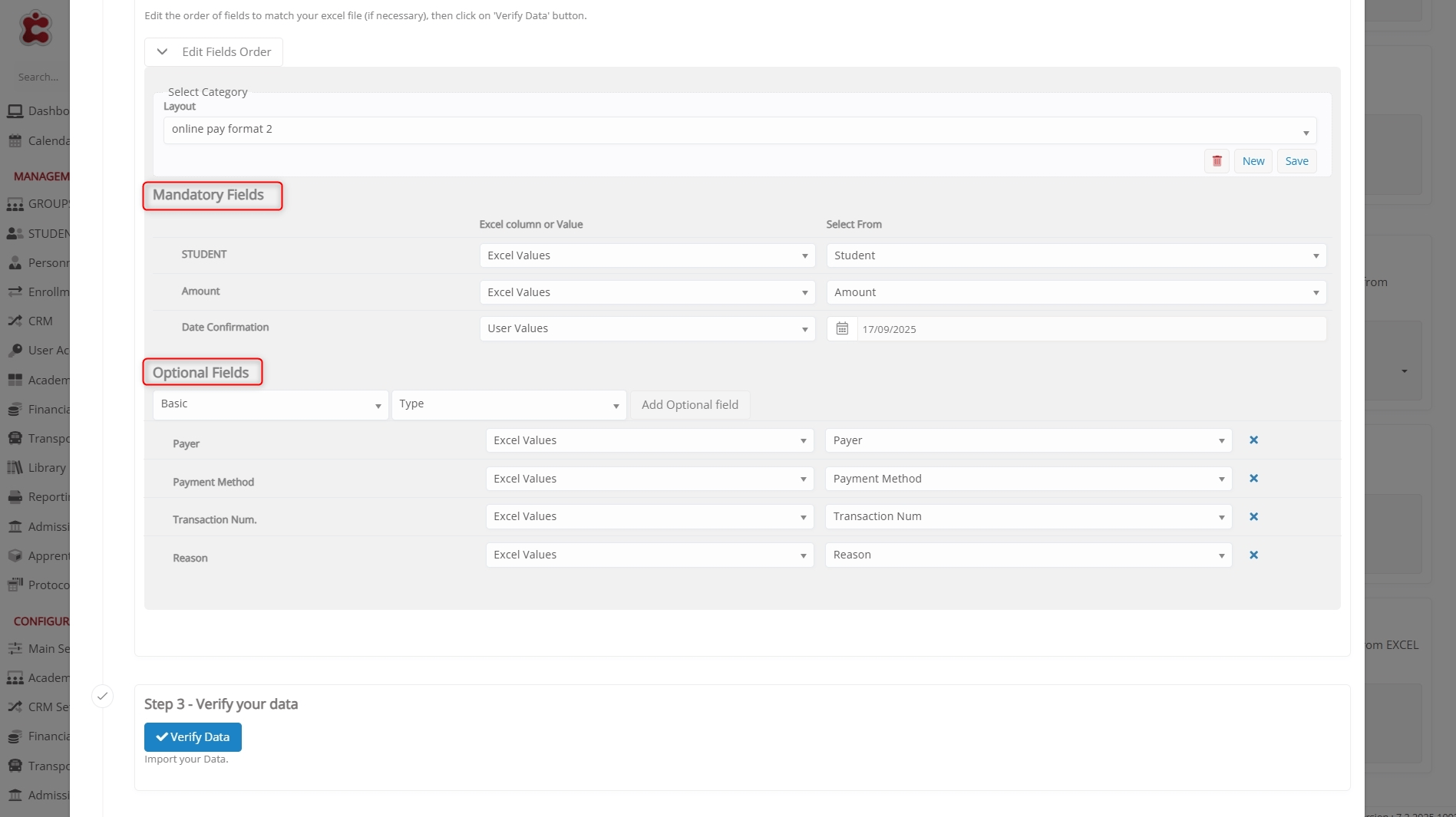
Task: Click the Add Optional field button
Action: click(x=689, y=405)
